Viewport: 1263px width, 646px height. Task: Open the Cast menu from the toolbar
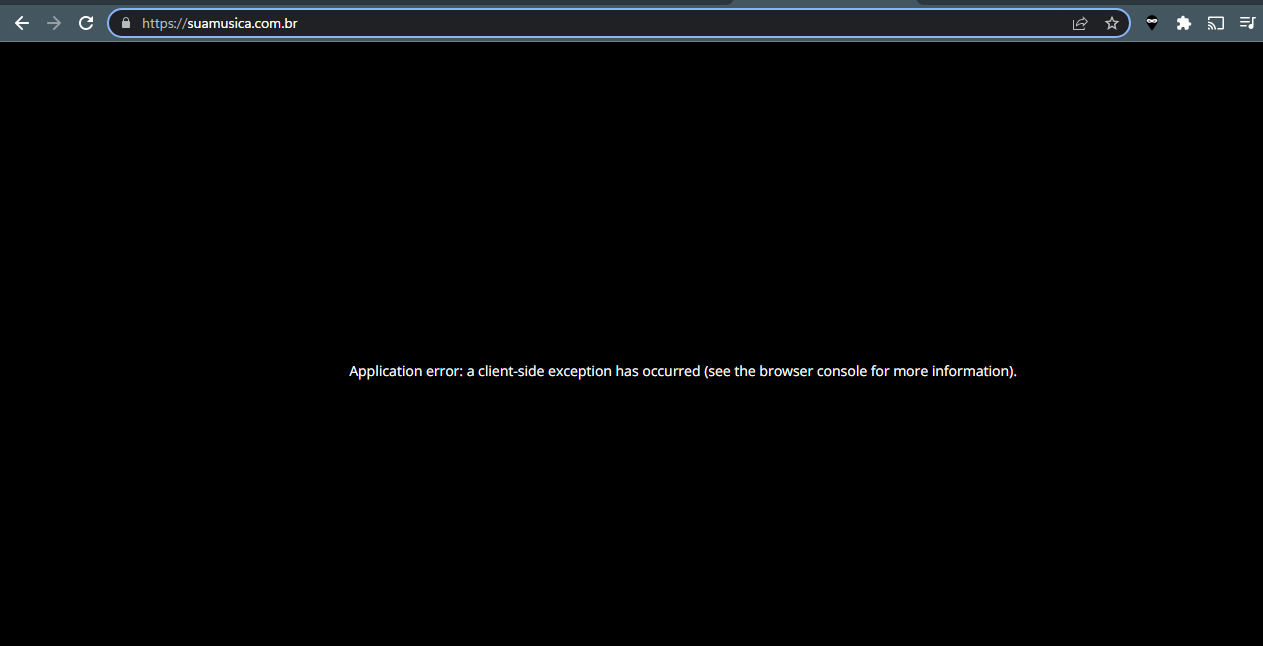(1215, 22)
